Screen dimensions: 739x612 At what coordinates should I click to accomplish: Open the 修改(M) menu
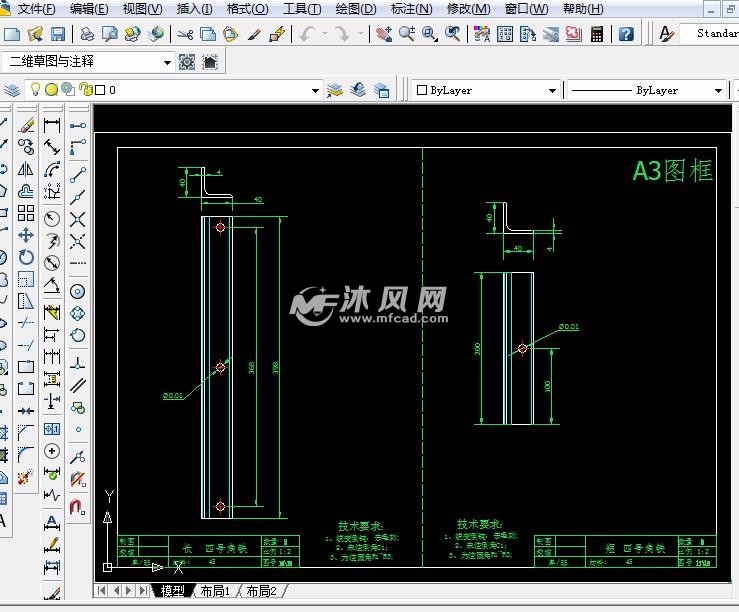[468, 8]
